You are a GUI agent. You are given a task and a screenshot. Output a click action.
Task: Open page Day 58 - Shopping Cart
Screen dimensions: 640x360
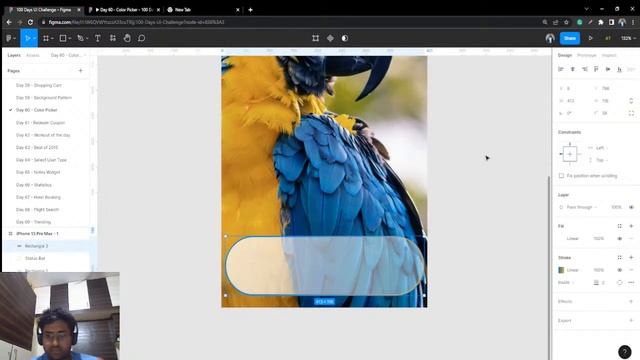tap(39, 85)
